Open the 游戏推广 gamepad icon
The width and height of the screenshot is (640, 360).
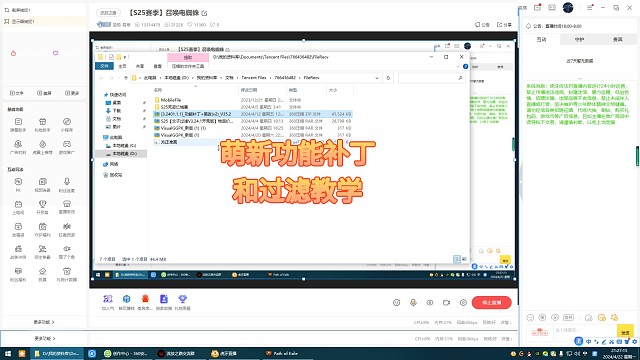67,144
